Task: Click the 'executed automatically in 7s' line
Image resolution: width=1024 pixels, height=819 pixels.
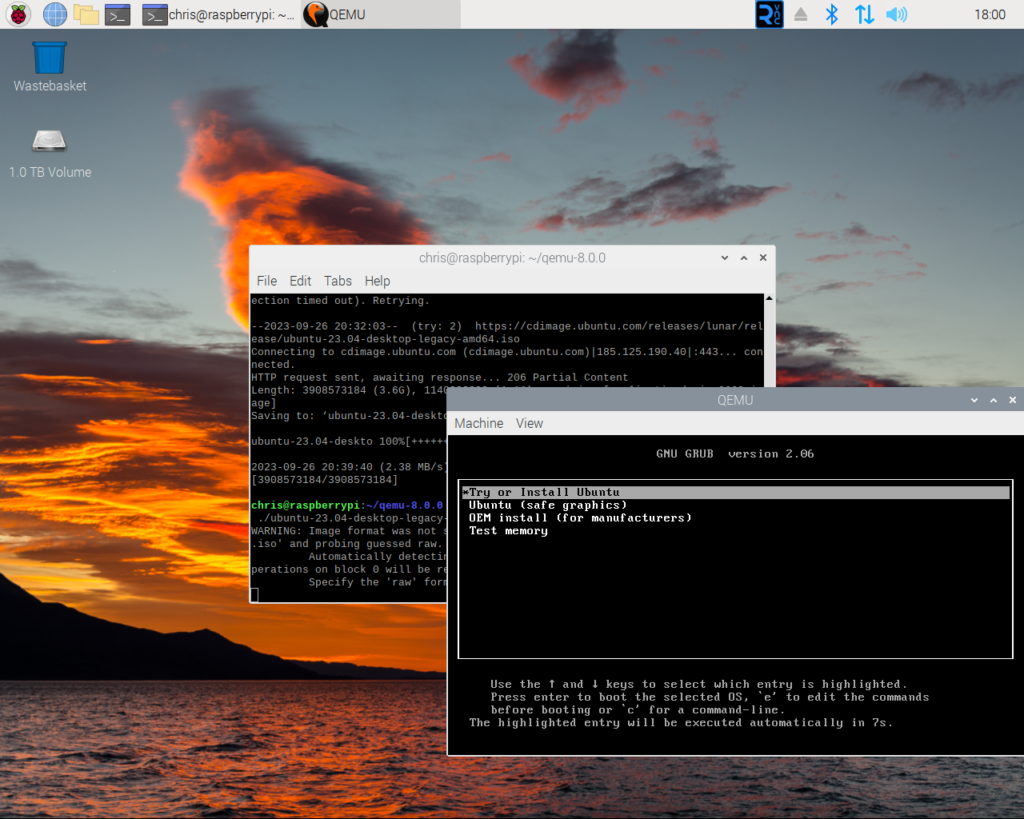Action: click(x=680, y=723)
